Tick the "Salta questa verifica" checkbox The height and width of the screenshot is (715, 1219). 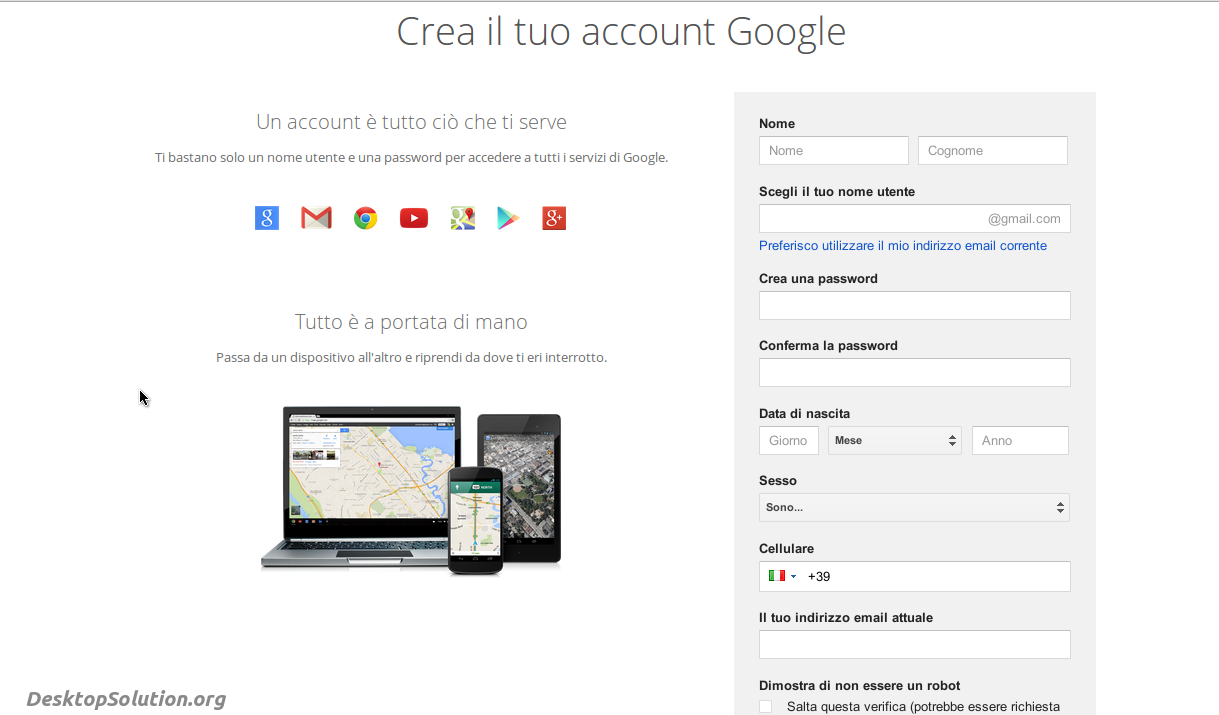766,707
